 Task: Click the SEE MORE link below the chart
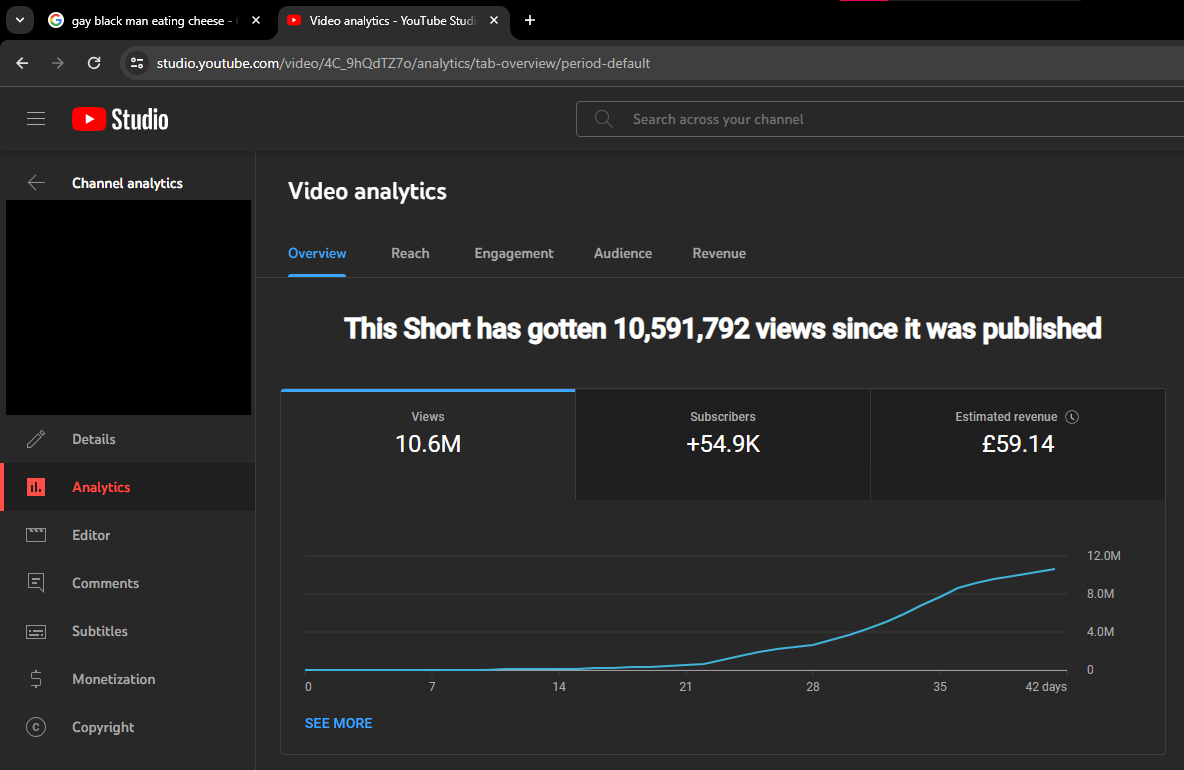coord(338,722)
